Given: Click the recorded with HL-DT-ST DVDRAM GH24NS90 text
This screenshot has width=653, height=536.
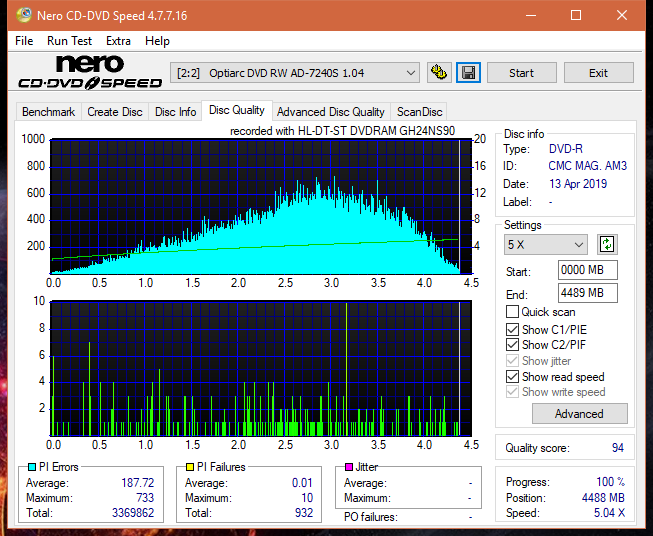Looking at the screenshot, I should point(342,131).
